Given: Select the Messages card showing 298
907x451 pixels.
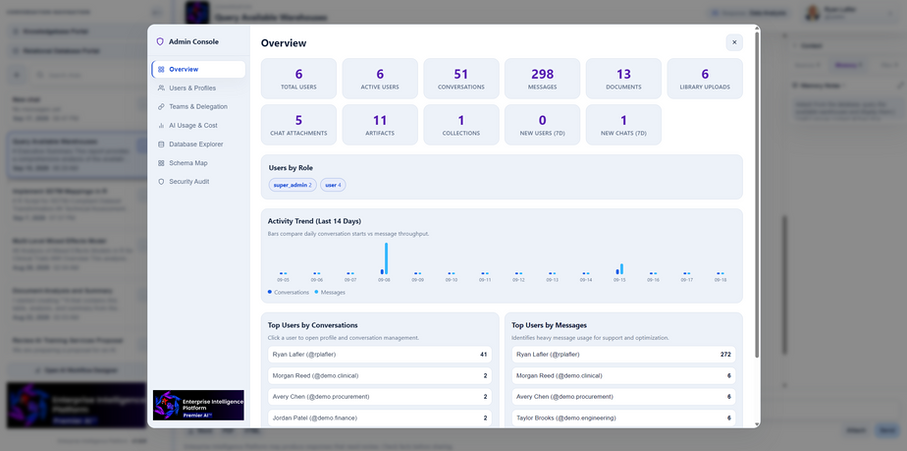Looking at the screenshot, I should [x=543, y=79].
